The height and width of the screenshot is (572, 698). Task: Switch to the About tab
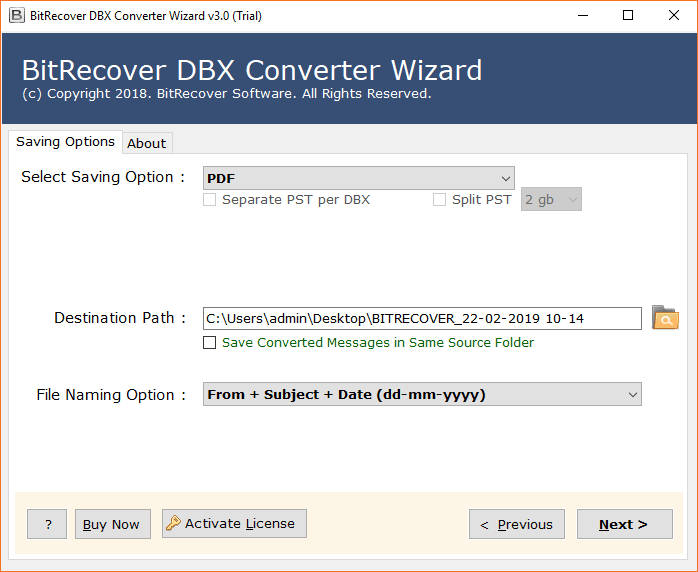146,143
